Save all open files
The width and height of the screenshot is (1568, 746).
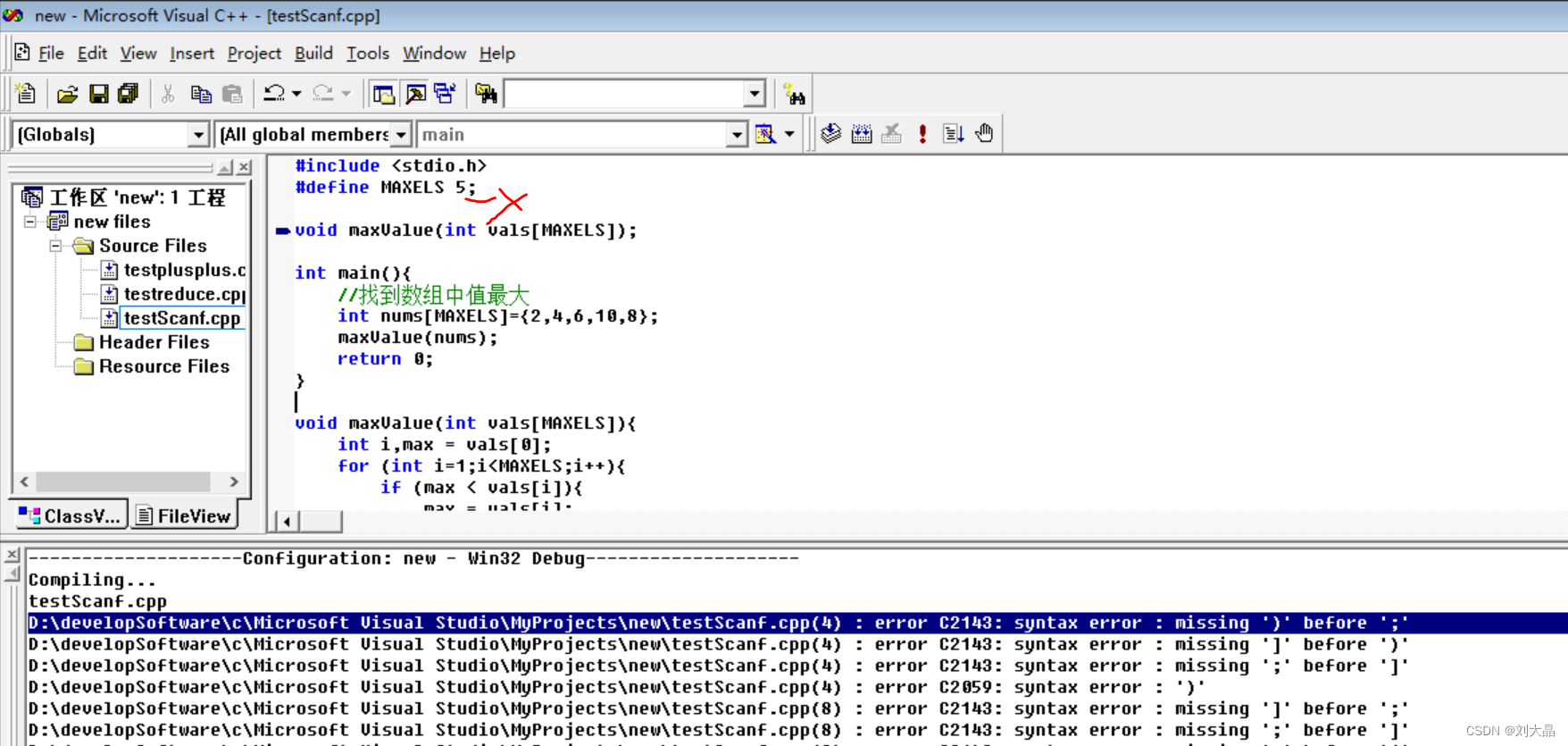[x=129, y=94]
